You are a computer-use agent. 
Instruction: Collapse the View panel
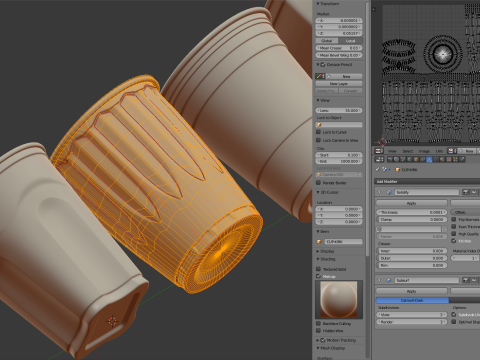tap(318, 100)
